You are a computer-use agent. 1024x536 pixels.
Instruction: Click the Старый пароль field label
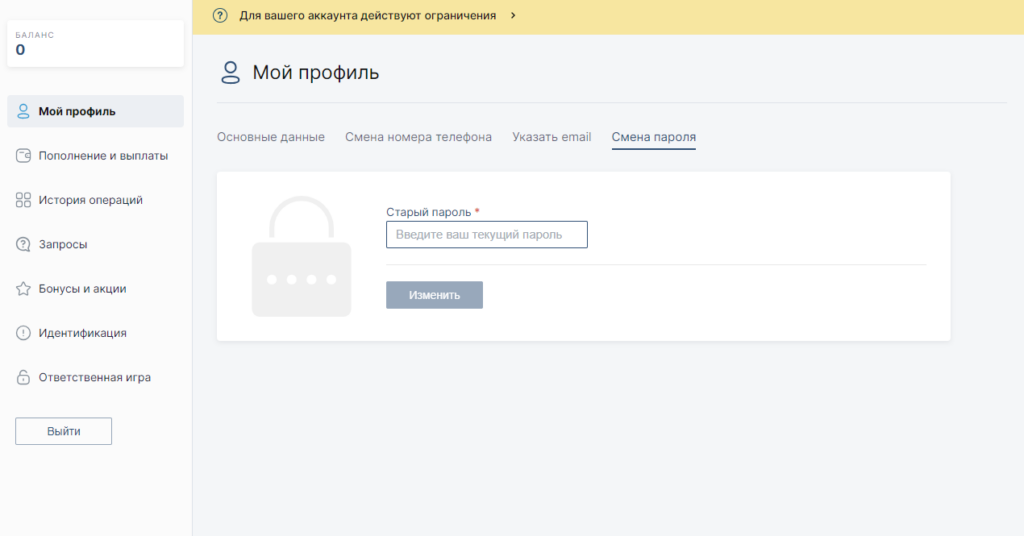pyautogui.click(x=428, y=212)
